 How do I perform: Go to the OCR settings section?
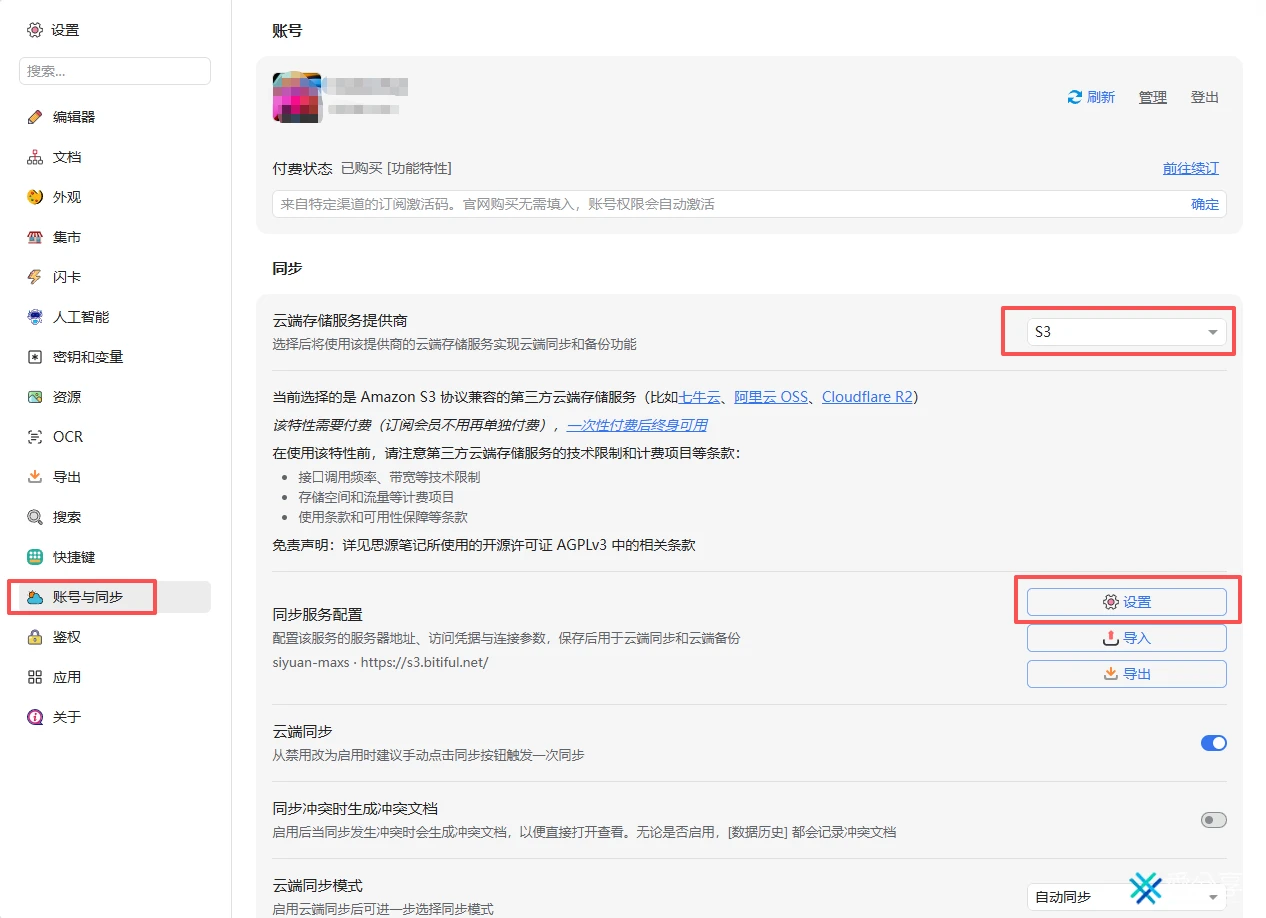[115, 437]
